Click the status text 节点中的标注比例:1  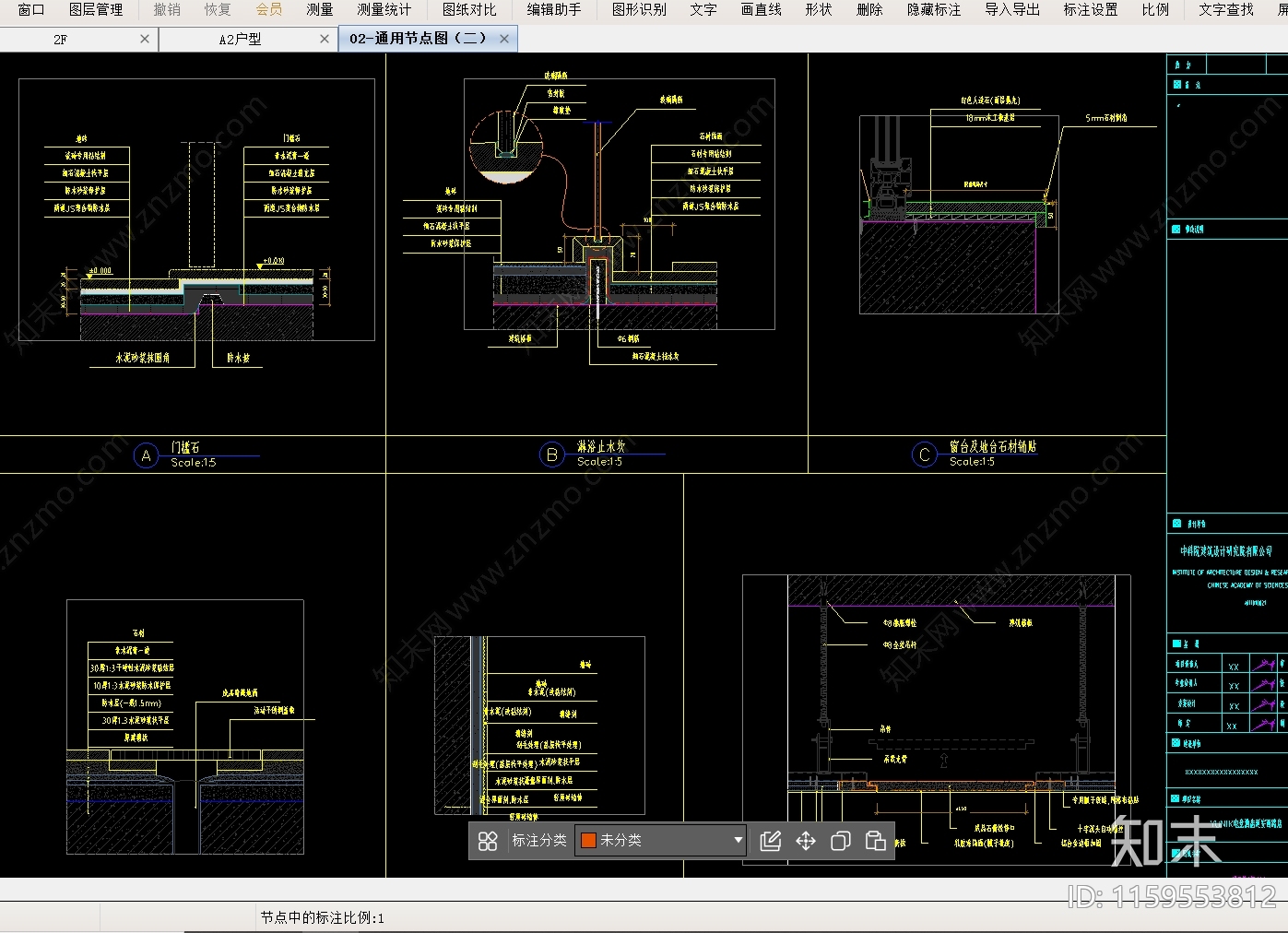click(322, 917)
